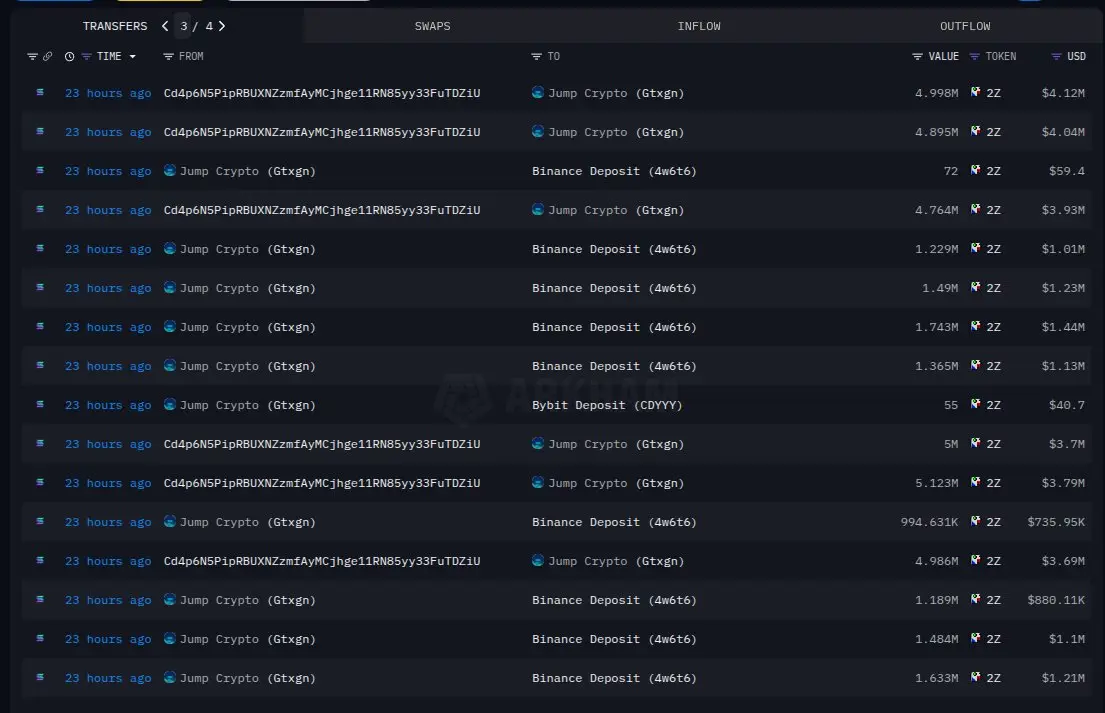Click the USD amount $1.23M
Image resolution: width=1105 pixels, height=713 pixels.
(1063, 288)
